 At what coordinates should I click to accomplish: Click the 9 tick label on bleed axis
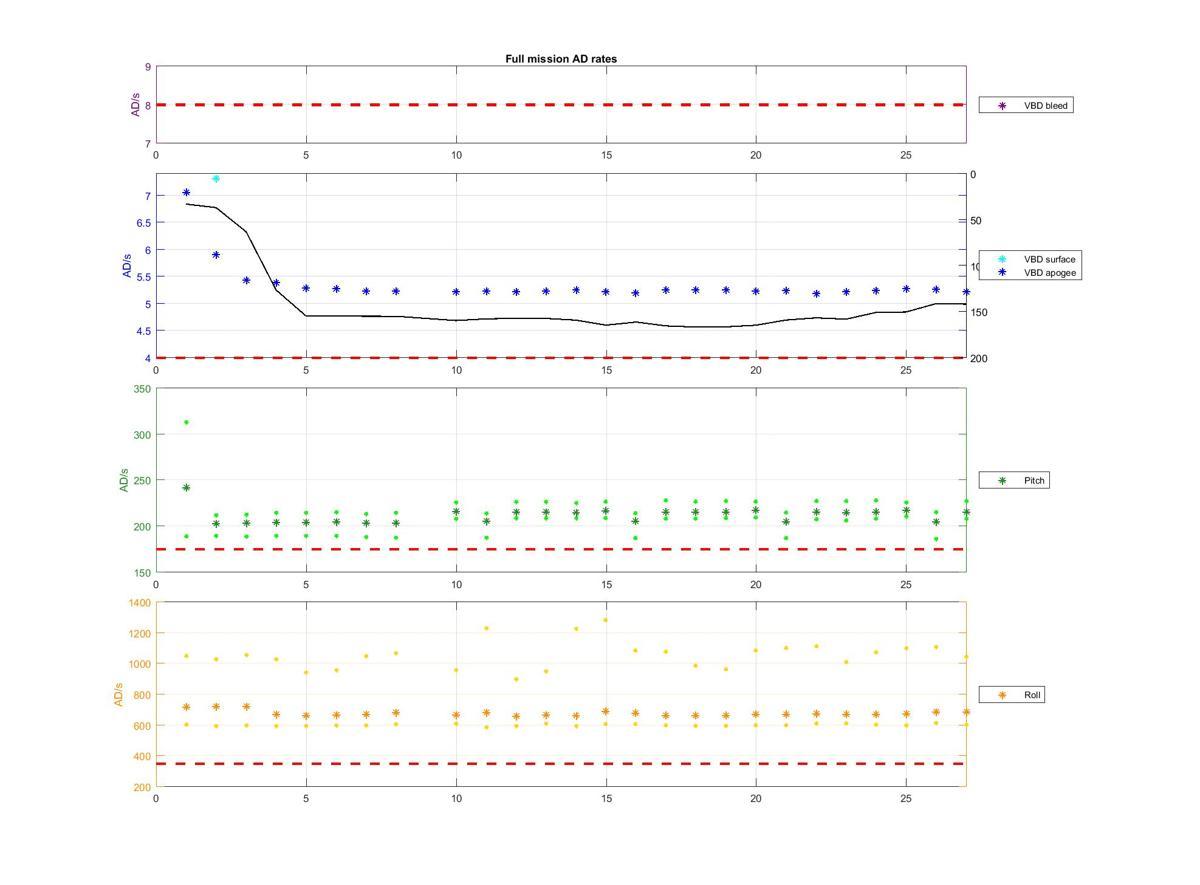click(148, 67)
